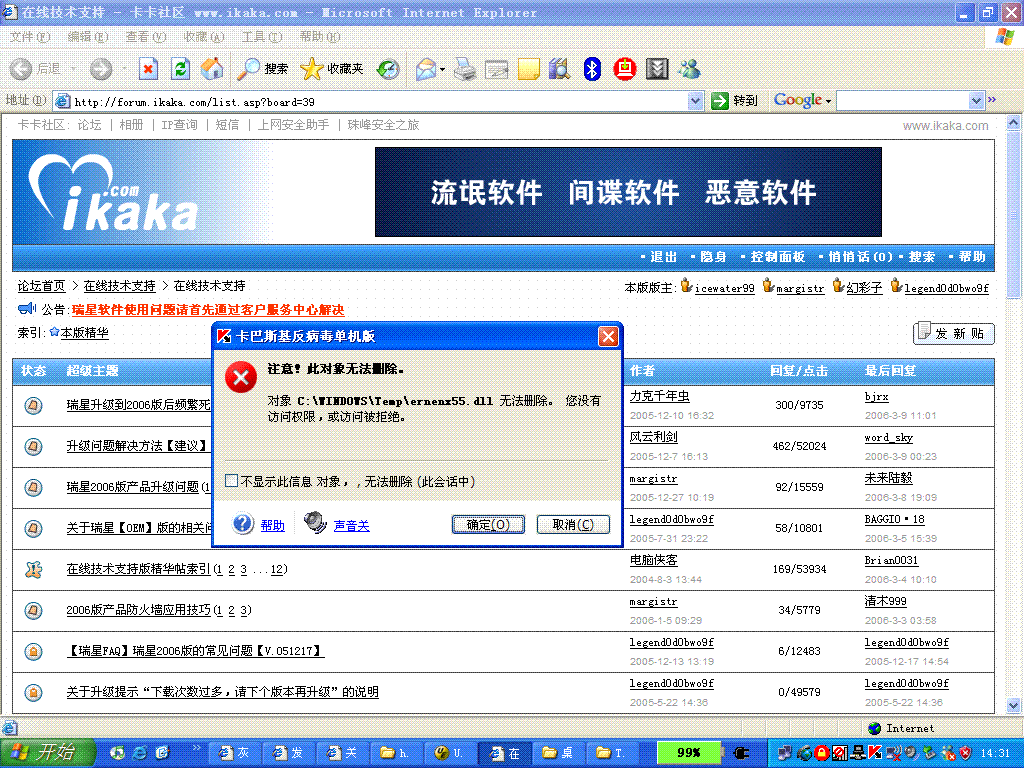The image size is (1024, 768).
Task: Click the blue help question icon
Action: point(243,524)
